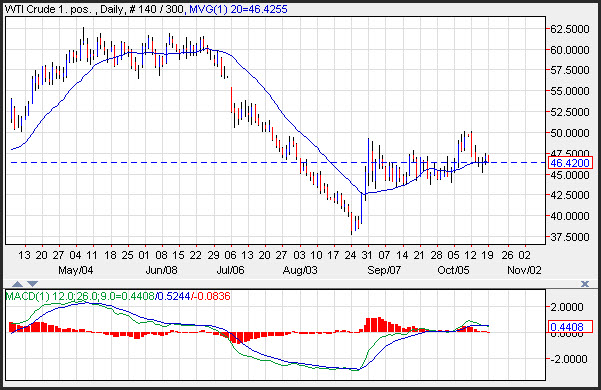Click the 42.5000 price axis label

570,195
